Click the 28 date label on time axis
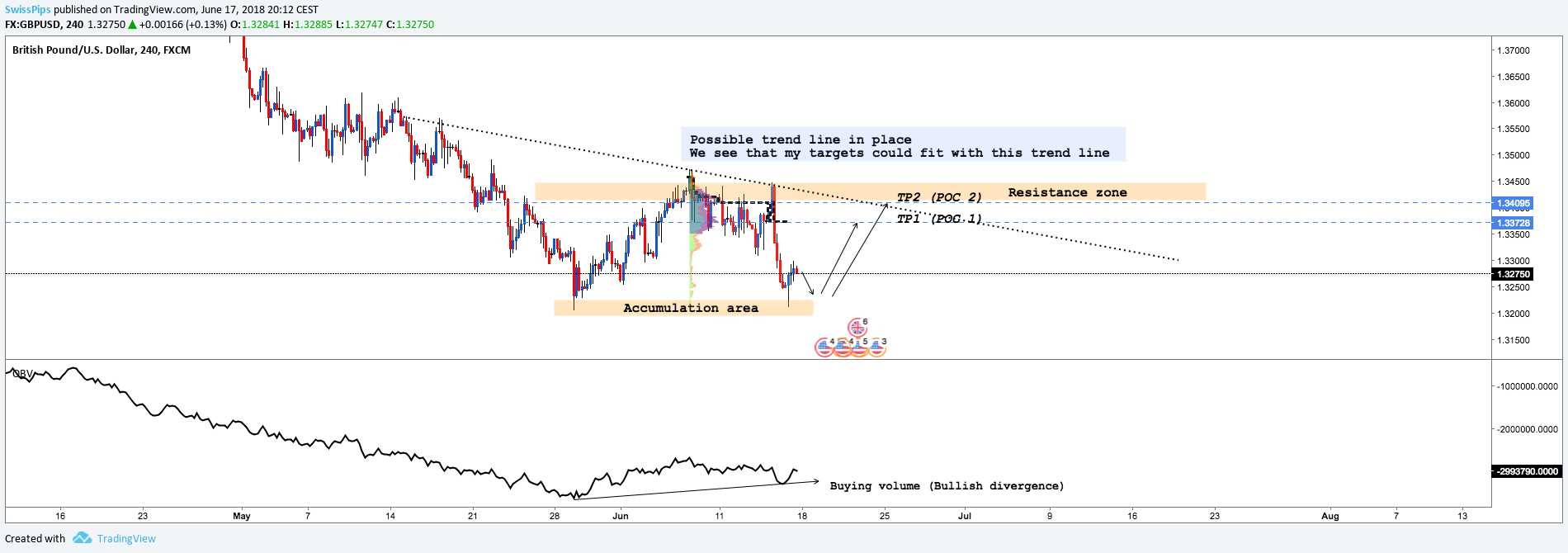 click(x=555, y=516)
